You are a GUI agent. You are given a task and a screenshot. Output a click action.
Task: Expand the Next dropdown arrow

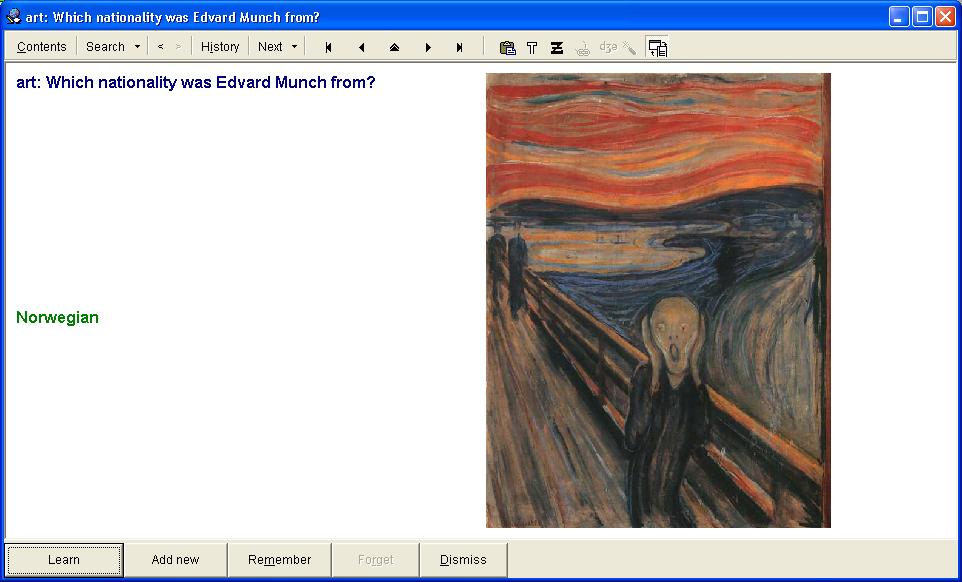pyautogui.click(x=294, y=47)
